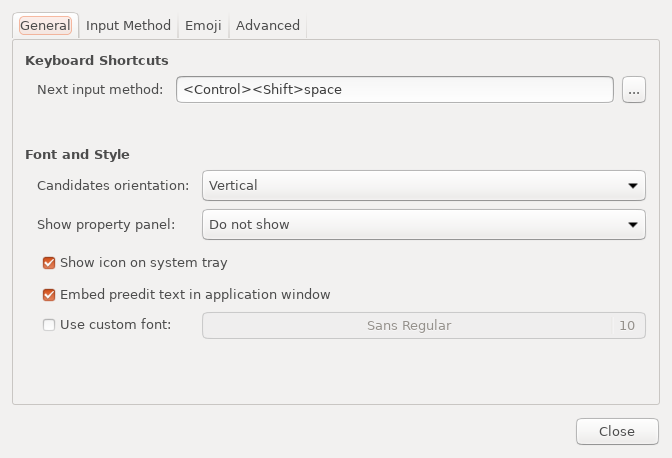Viewport: 672px width, 458px height.
Task: Switch to the Input Method tab
Action: tap(128, 26)
